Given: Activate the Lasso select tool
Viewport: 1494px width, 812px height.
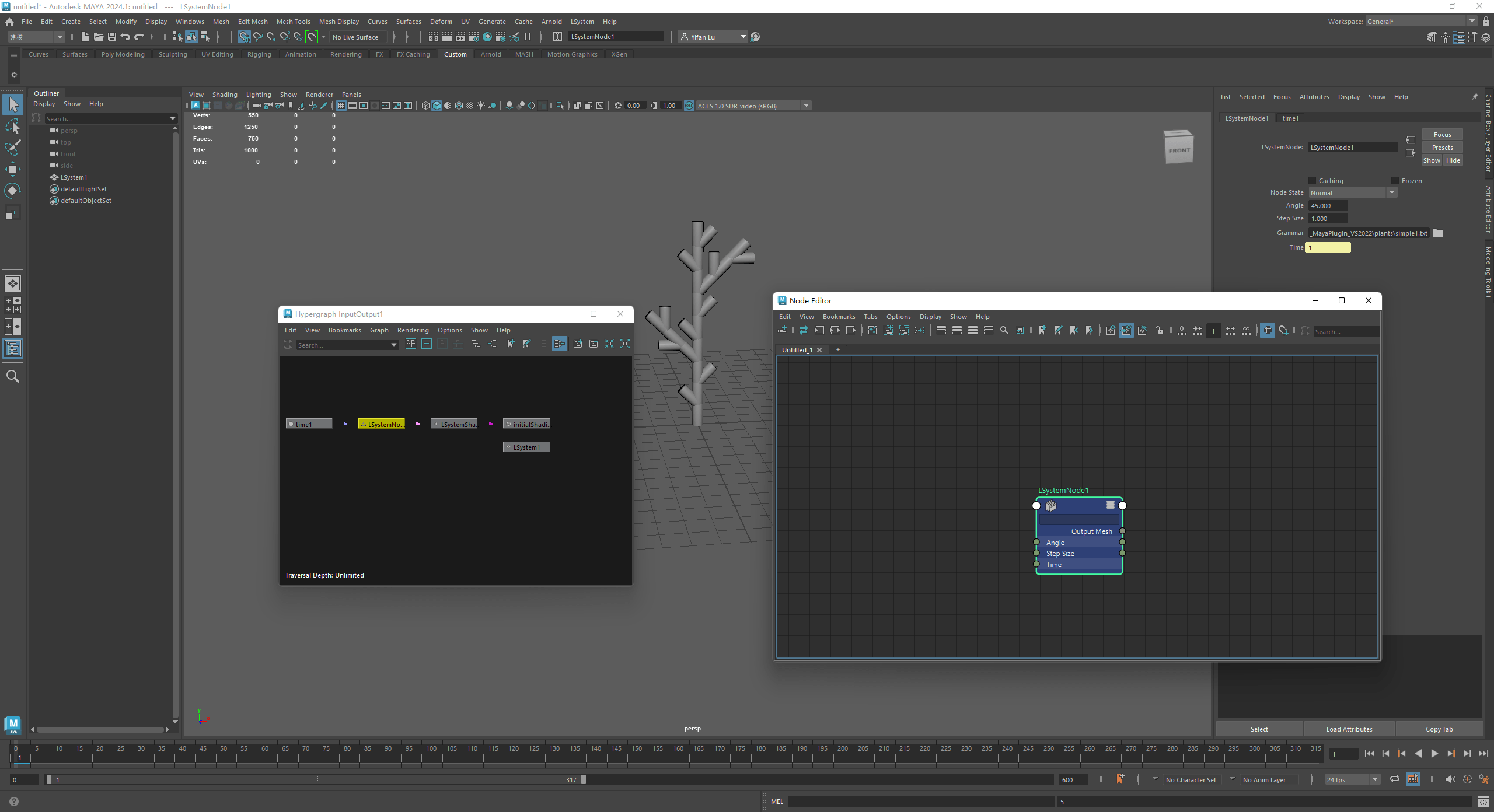Looking at the screenshot, I should tap(12, 126).
